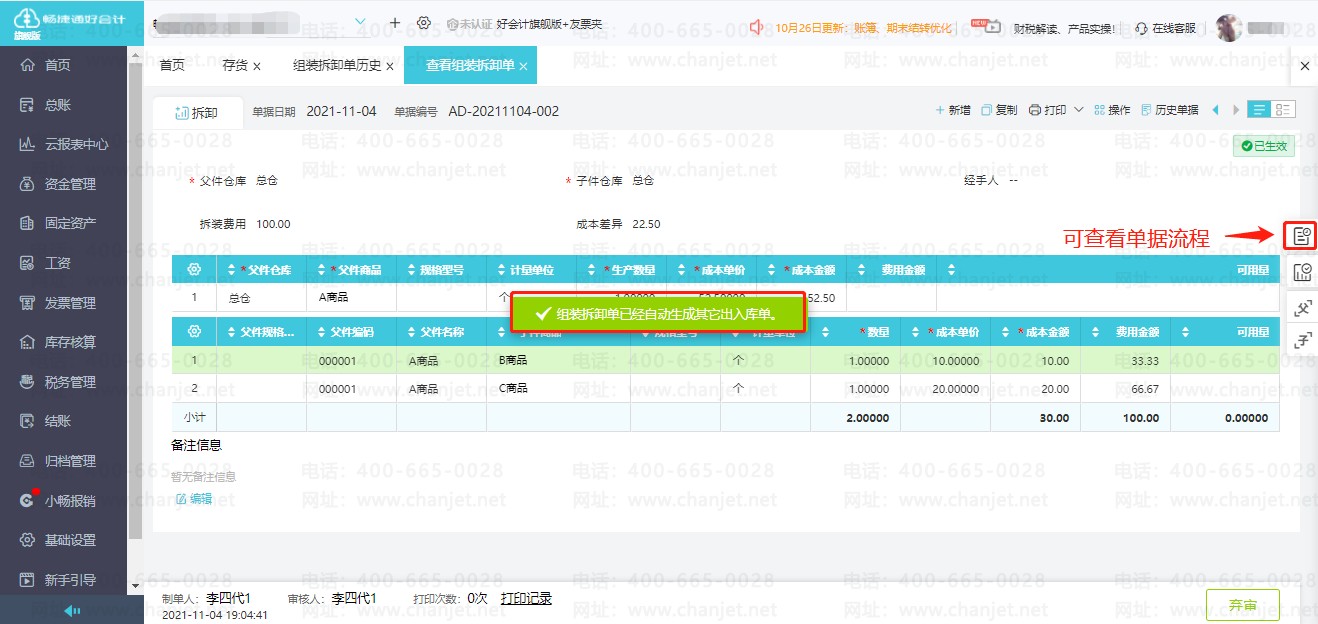Switch to the 组装拆卸单历史 tab
1318x624 pixels.
[x=336, y=66]
